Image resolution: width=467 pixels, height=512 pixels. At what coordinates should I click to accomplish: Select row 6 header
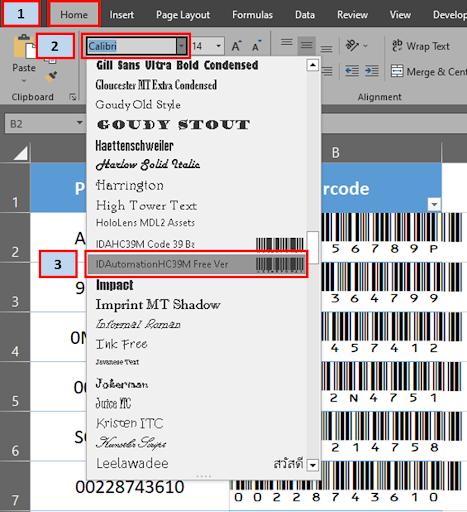[15, 436]
